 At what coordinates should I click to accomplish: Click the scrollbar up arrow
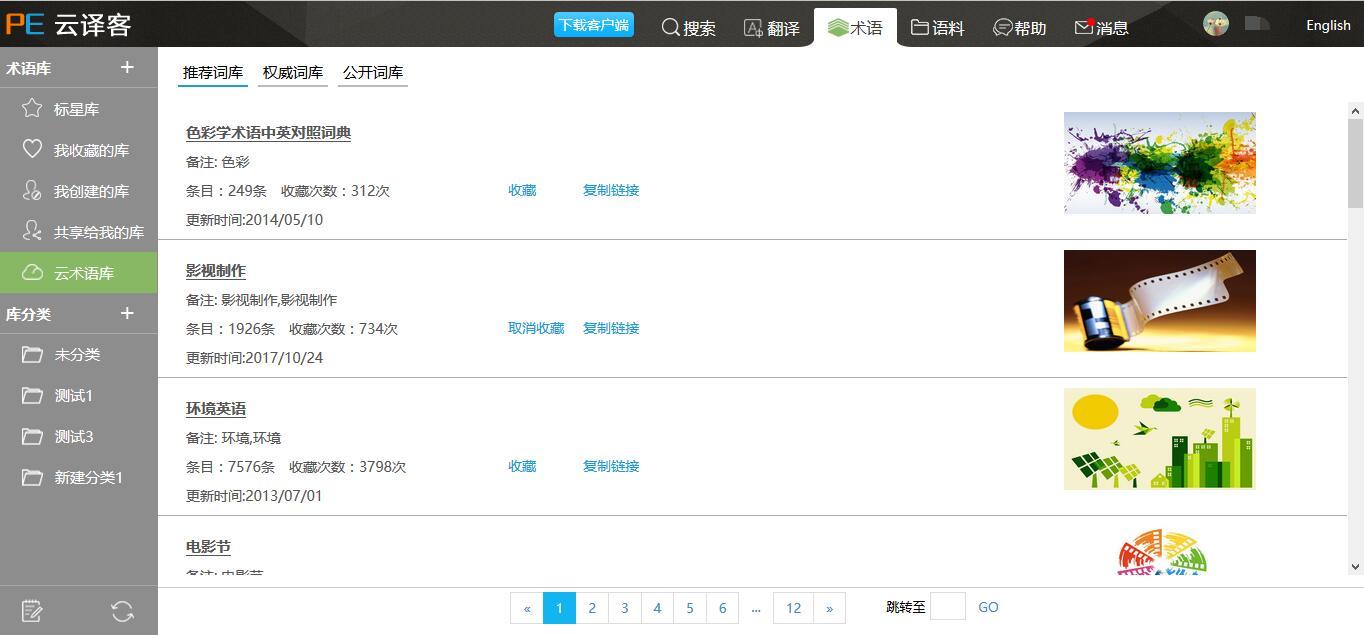(1356, 111)
